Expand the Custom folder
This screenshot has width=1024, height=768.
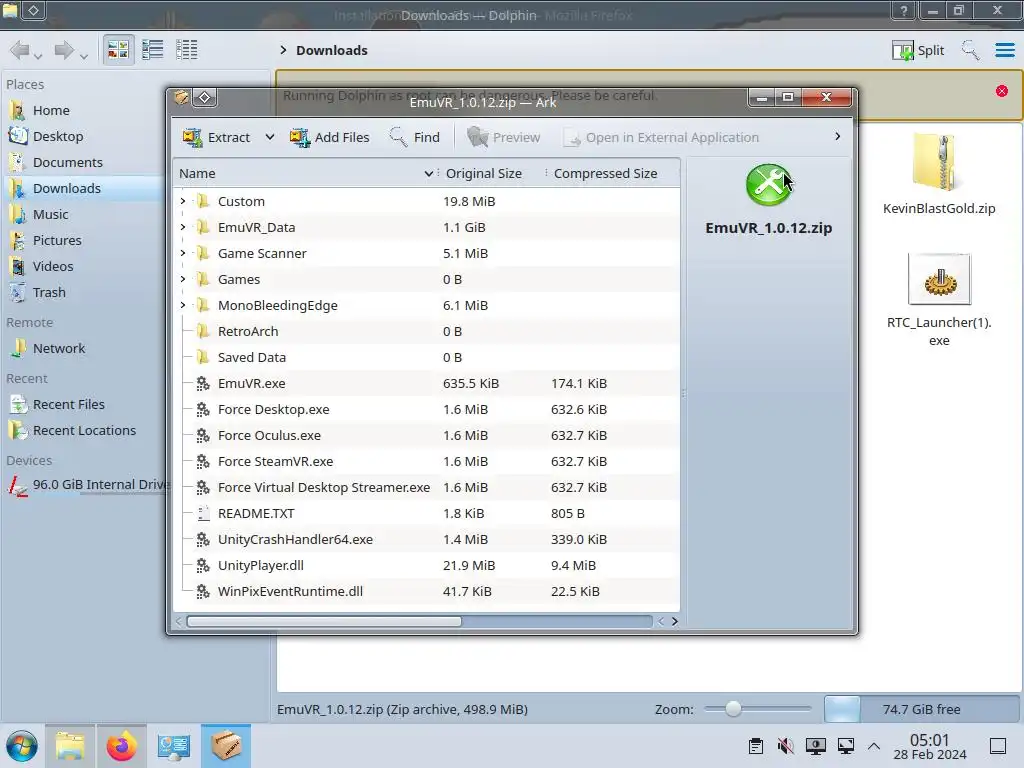click(184, 201)
